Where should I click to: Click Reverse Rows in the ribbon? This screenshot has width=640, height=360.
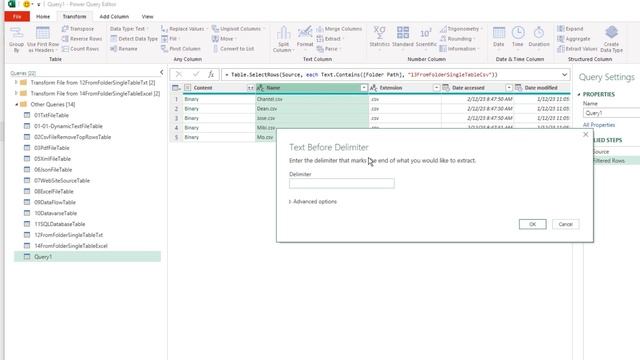pyautogui.click(x=82, y=39)
